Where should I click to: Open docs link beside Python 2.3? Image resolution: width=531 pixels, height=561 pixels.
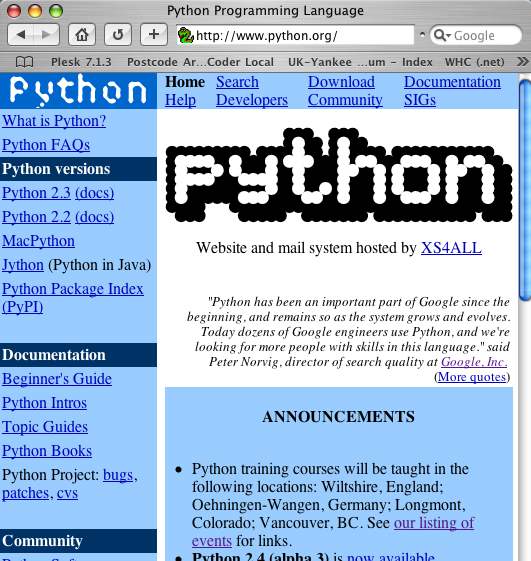94,193
